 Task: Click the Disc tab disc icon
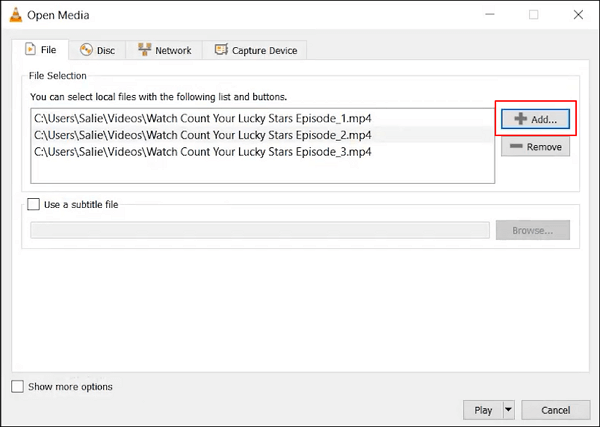[x=86, y=50]
